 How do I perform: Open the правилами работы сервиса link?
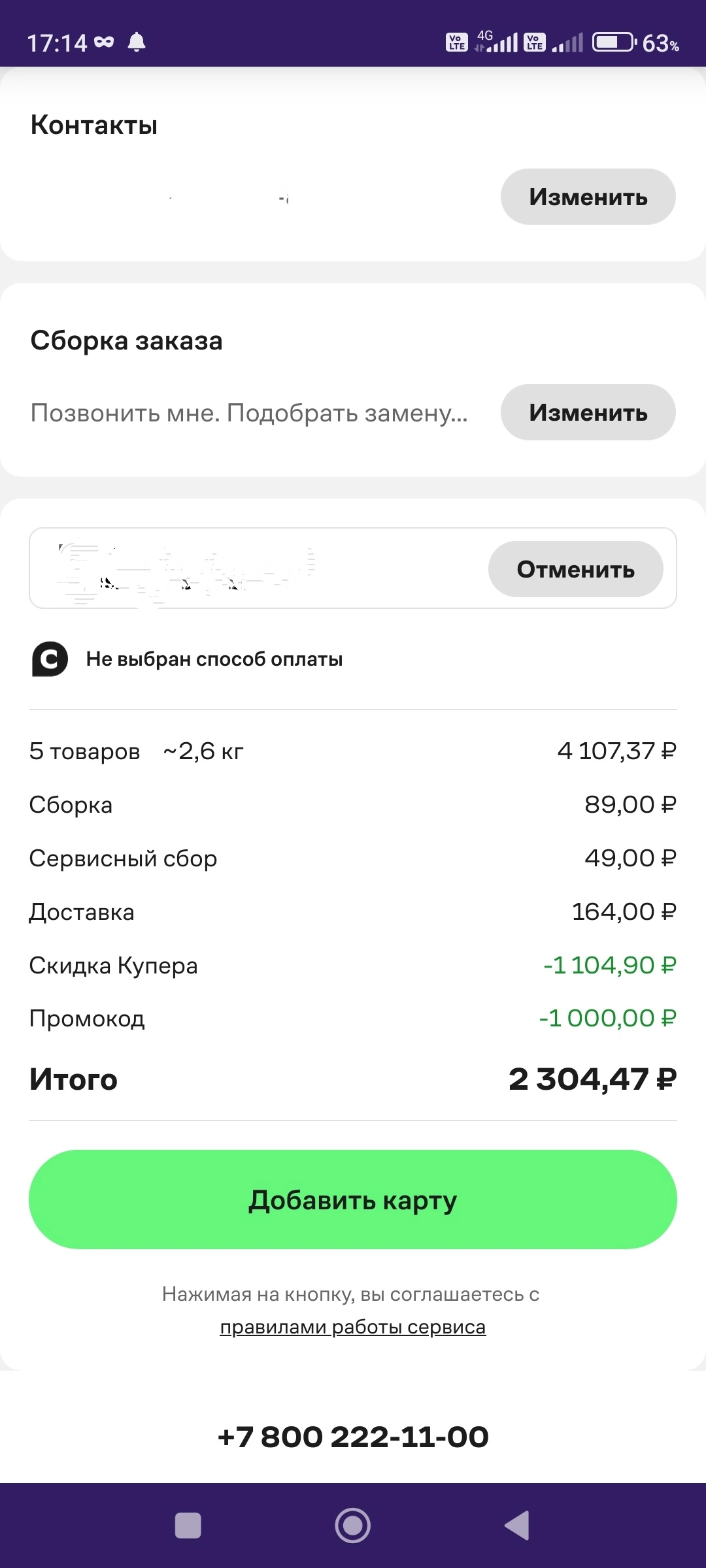point(353,1327)
